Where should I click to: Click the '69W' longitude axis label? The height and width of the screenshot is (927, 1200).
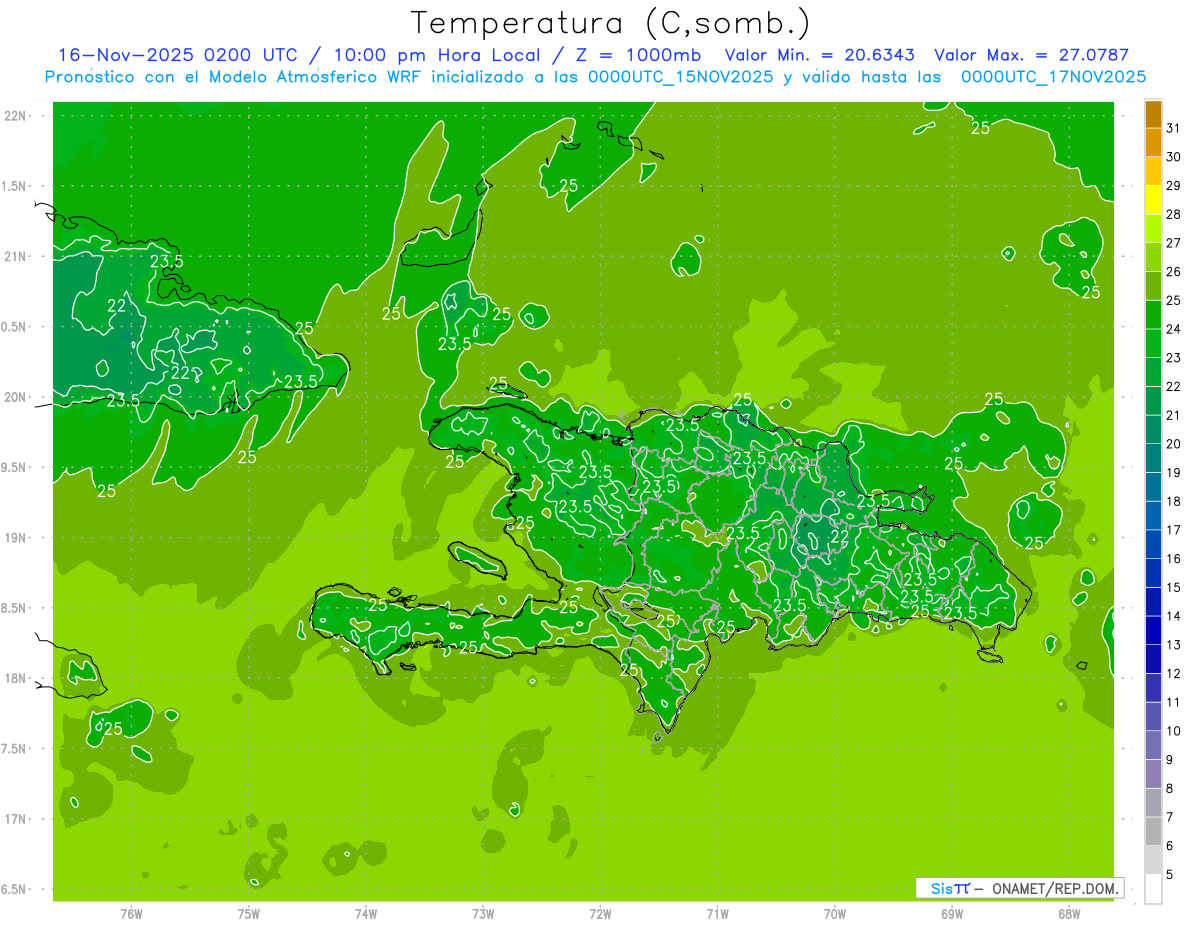(x=952, y=914)
